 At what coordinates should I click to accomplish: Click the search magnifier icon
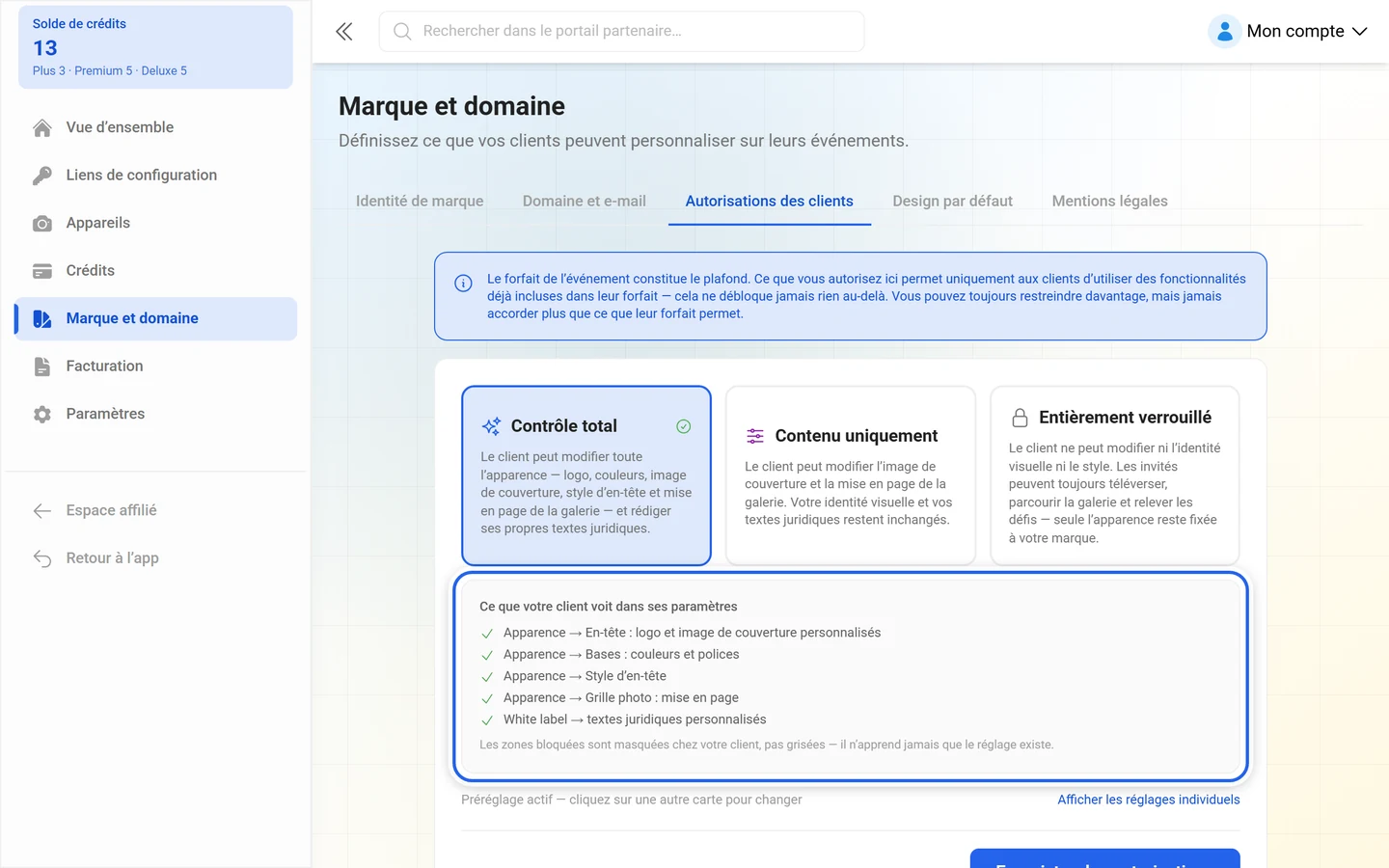click(x=402, y=32)
